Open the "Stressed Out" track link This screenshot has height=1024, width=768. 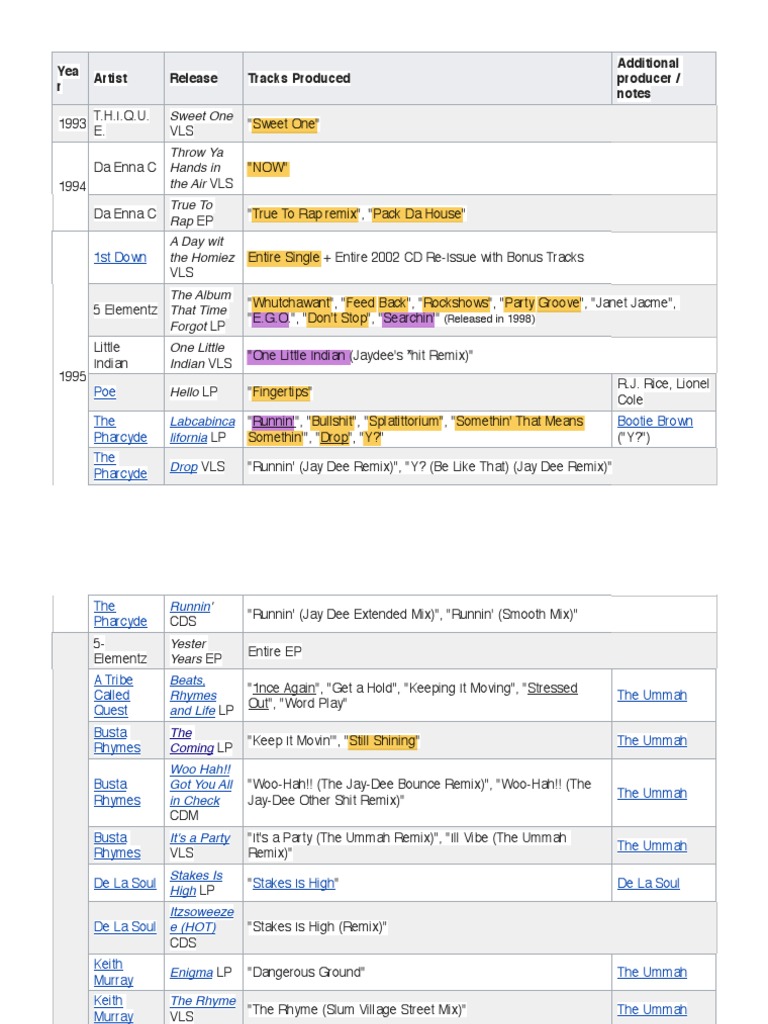click(551, 688)
